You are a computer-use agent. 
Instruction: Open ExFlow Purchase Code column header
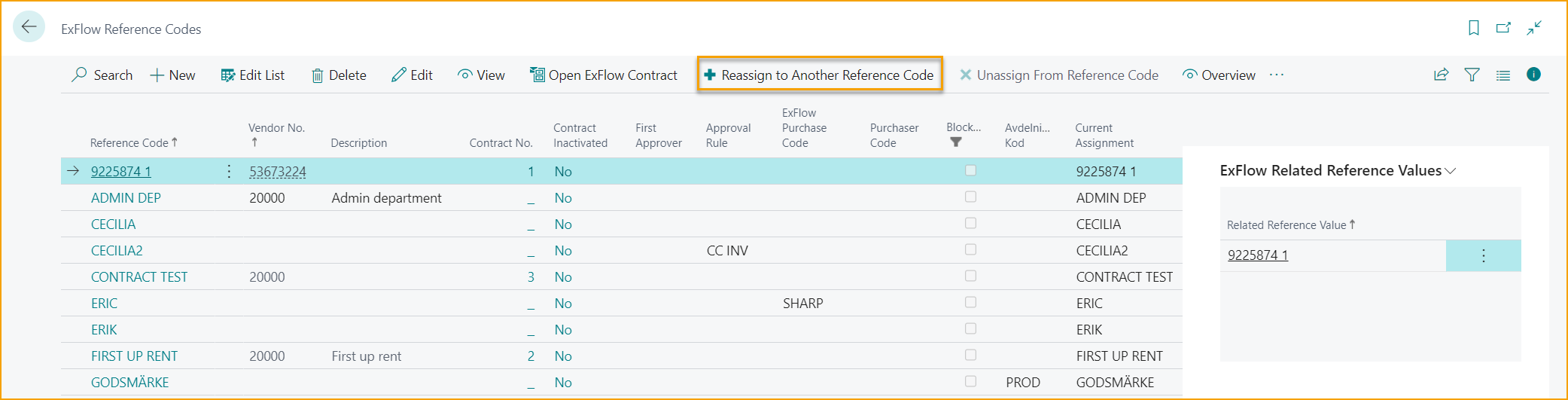click(804, 127)
